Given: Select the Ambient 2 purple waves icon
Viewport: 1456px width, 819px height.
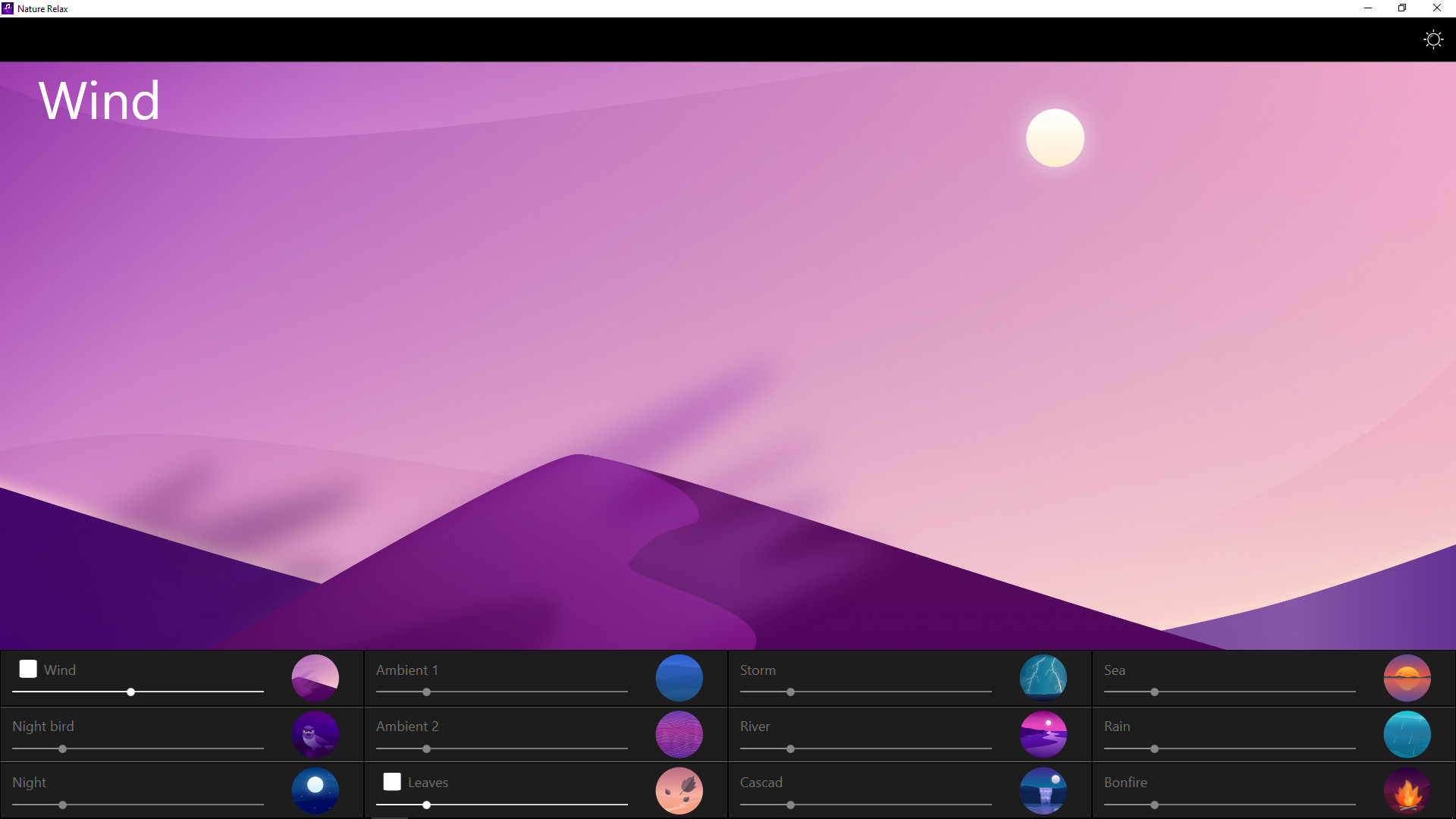Looking at the screenshot, I should point(679,734).
